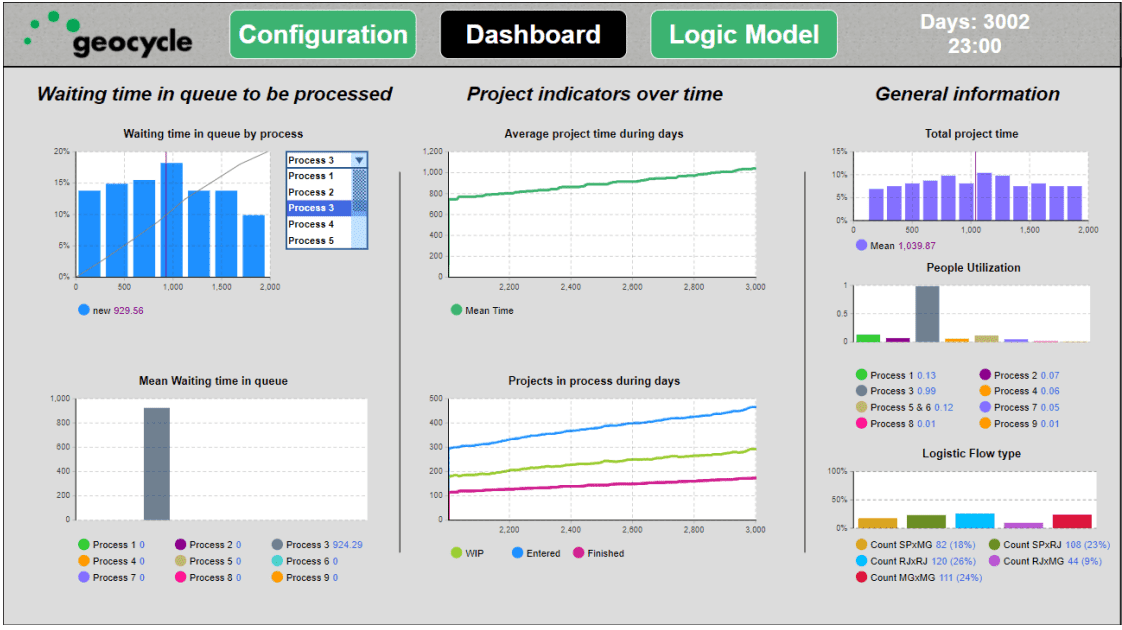Toggle the blue 'new' legend marker

(84, 310)
